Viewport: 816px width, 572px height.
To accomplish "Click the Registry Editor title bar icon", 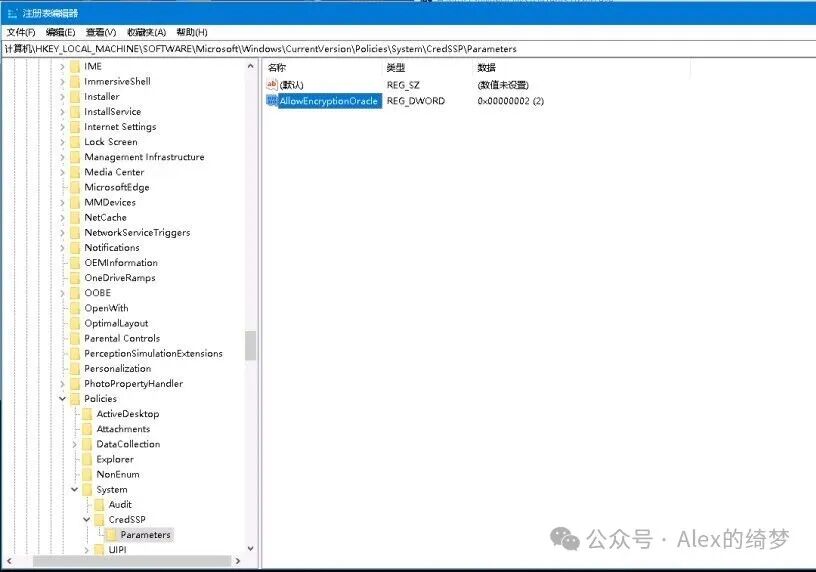I will [11, 13].
